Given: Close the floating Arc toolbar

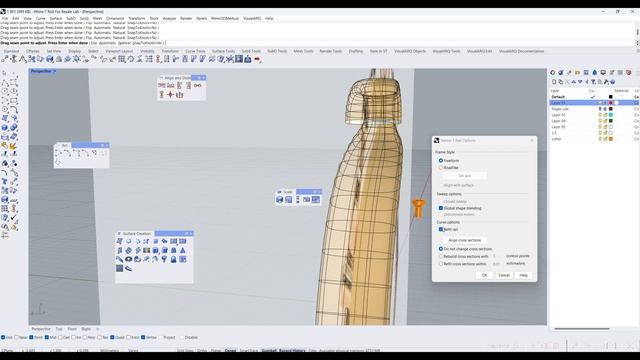Looking at the screenshot, I should [107, 145].
